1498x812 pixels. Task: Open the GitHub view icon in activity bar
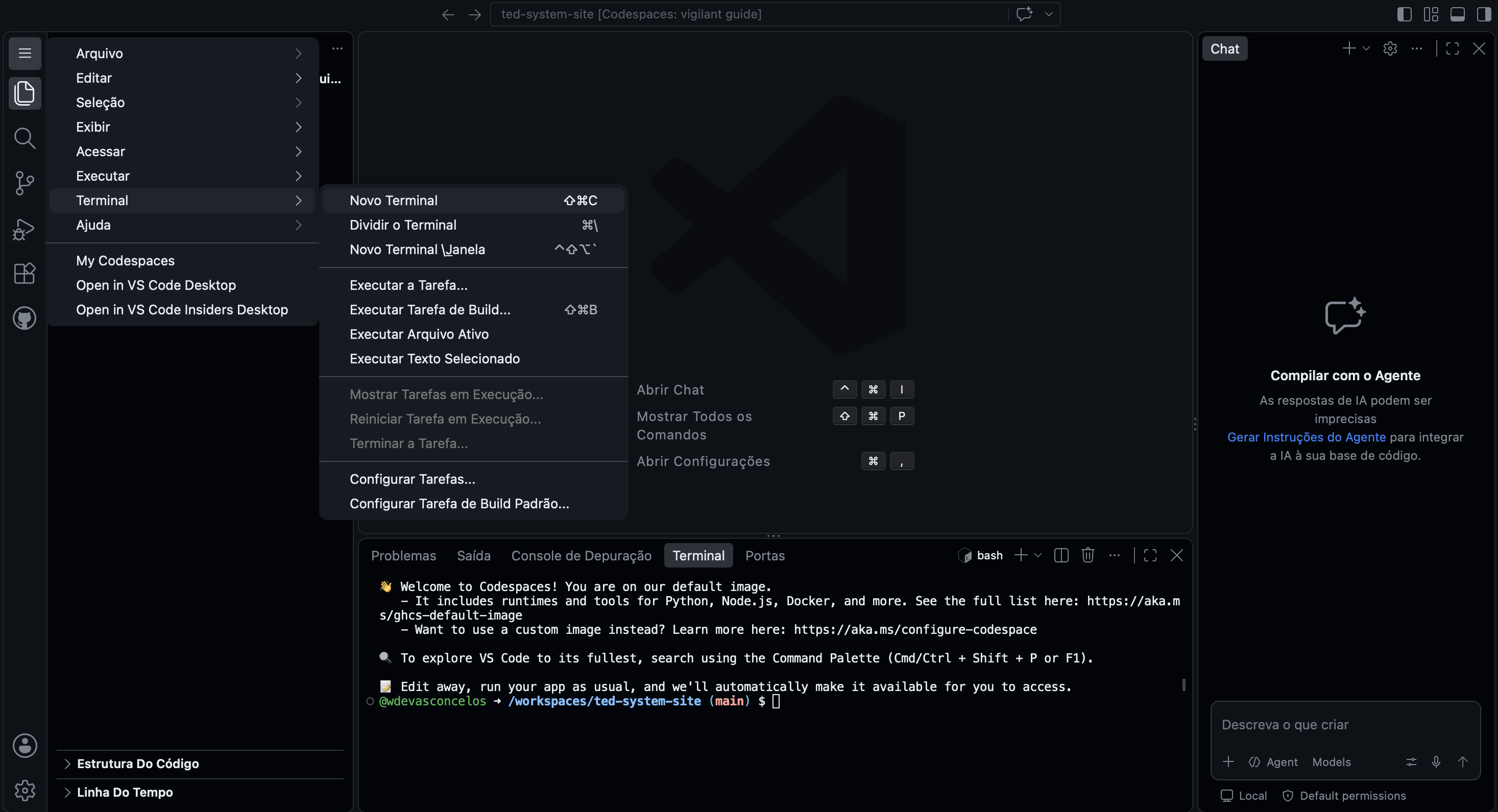(x=25, y=318)
